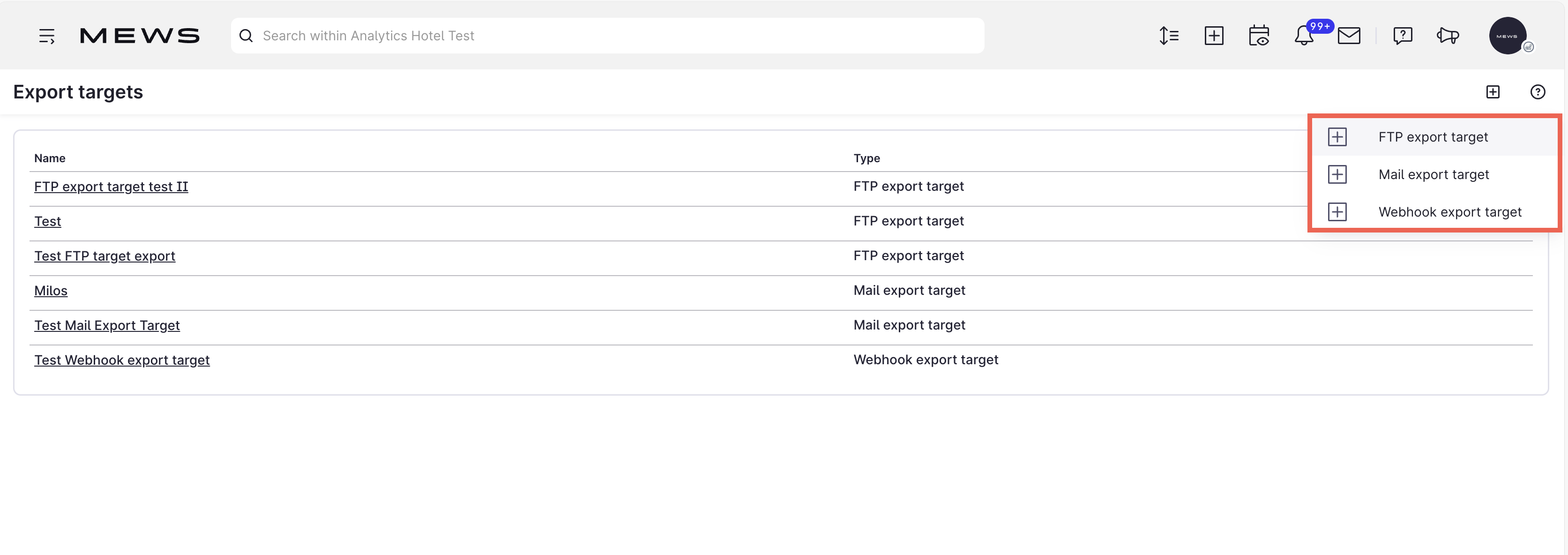
Task: Open the notifications bell with 99+ badge
Action: pos(1304,35)
